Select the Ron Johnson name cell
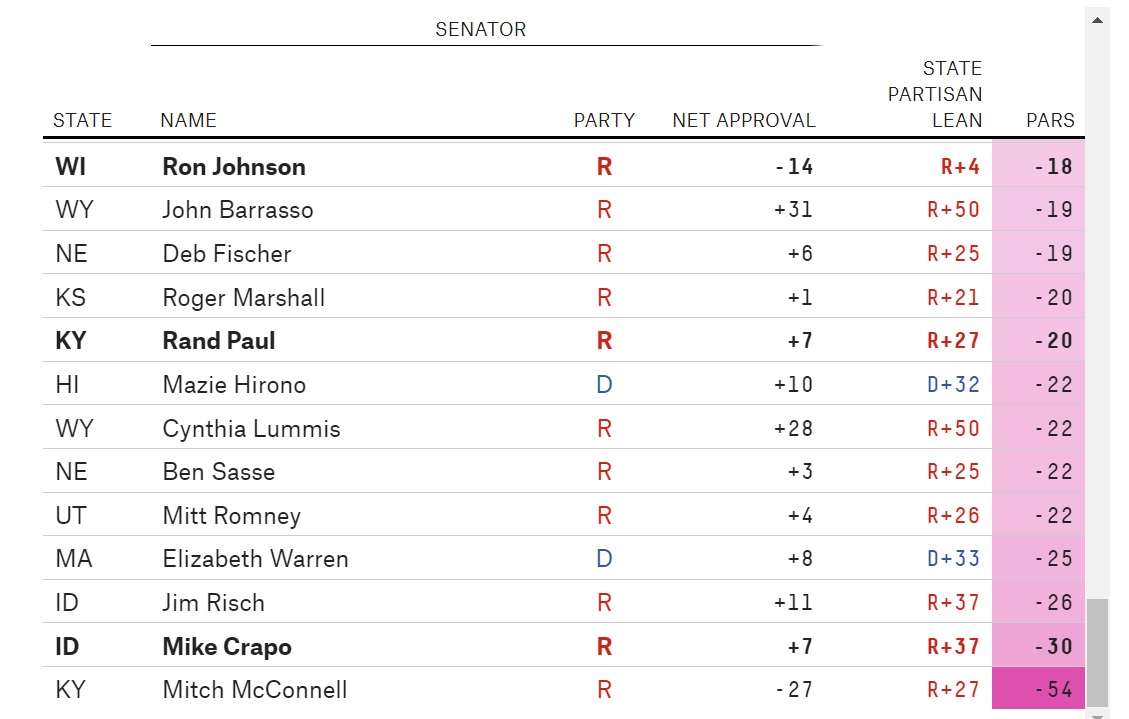The image size is (1129, 719). [234, 166]
